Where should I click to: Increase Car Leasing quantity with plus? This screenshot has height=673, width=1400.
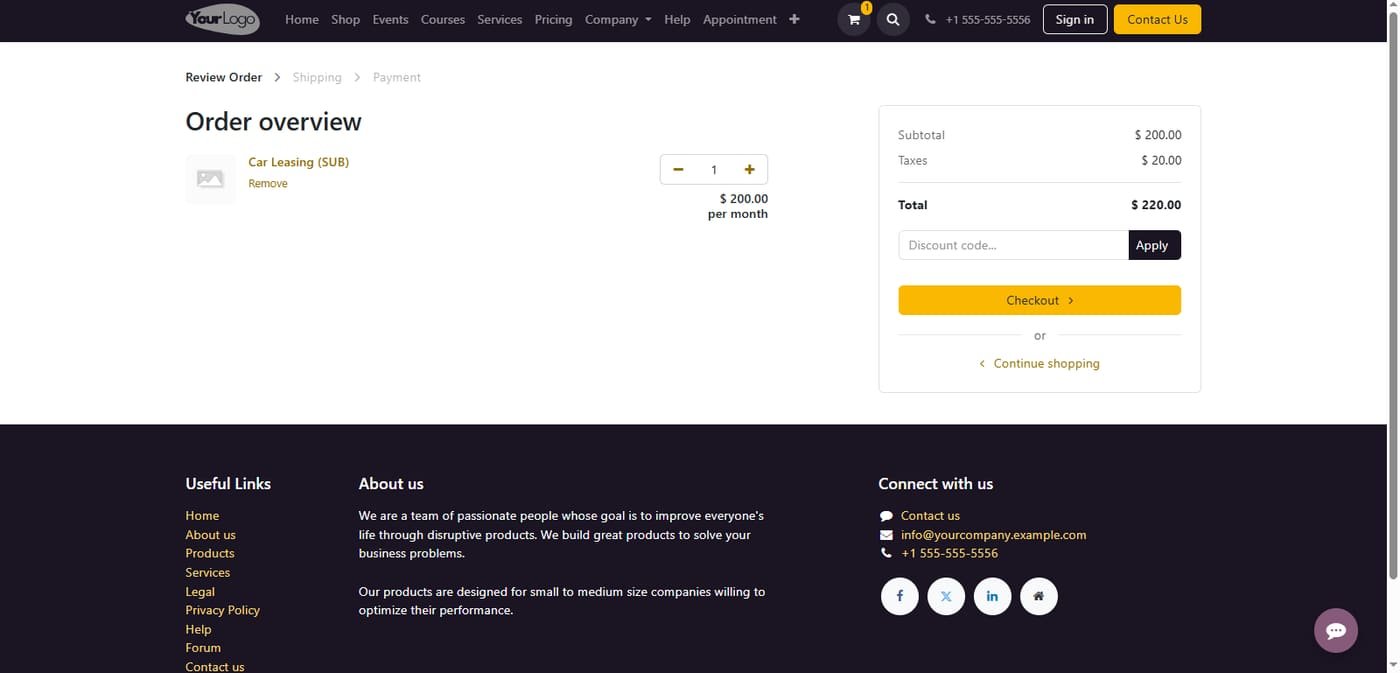pyautogui.click(x=749, y=169)
